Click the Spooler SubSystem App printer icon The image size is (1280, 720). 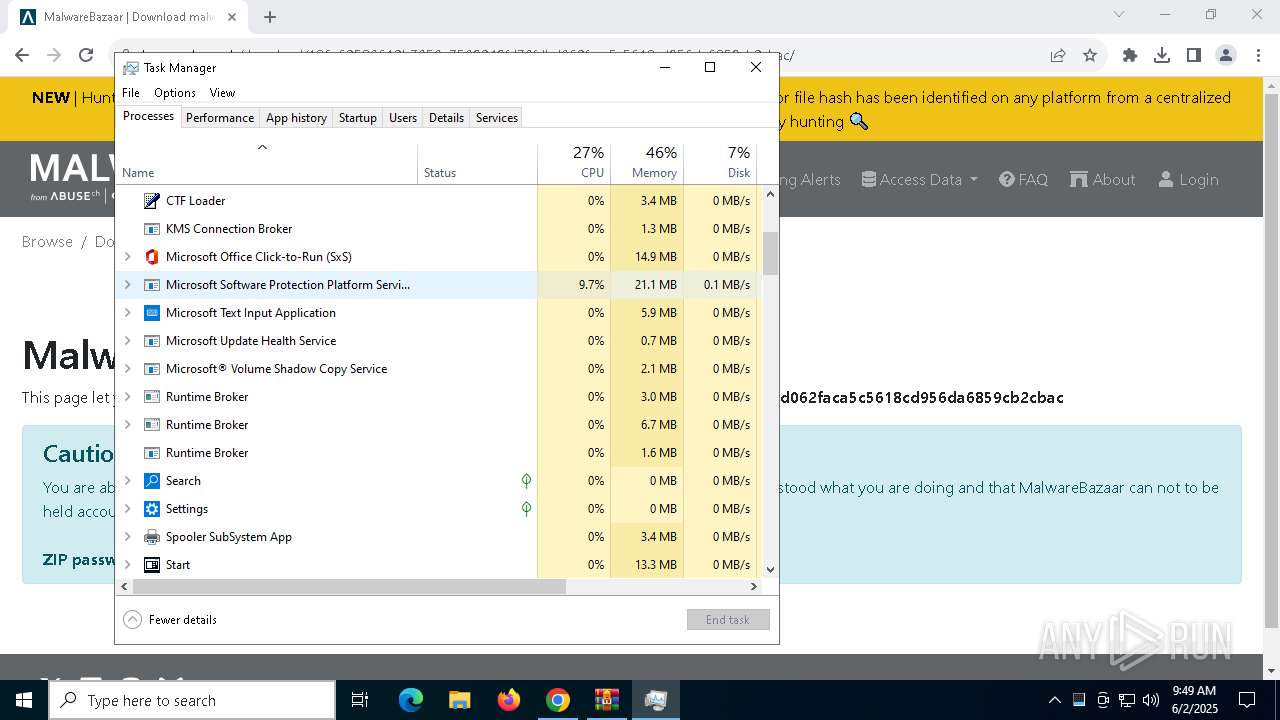point(152,537)
